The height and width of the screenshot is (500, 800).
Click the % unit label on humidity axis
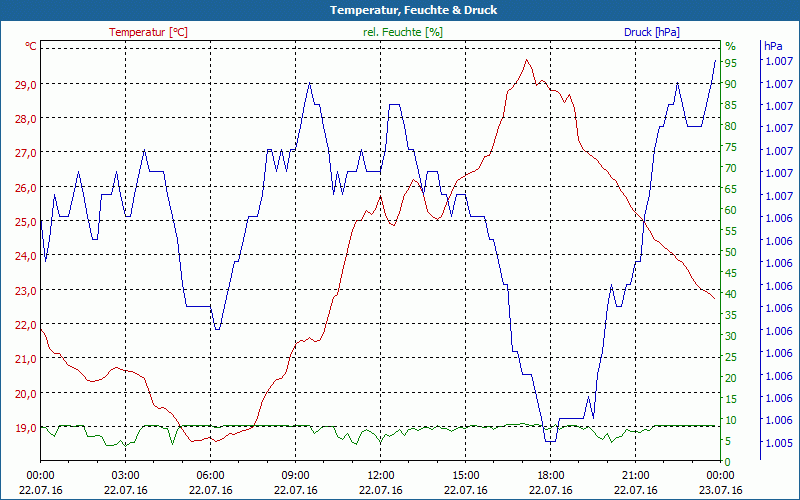tap(731, 46)
